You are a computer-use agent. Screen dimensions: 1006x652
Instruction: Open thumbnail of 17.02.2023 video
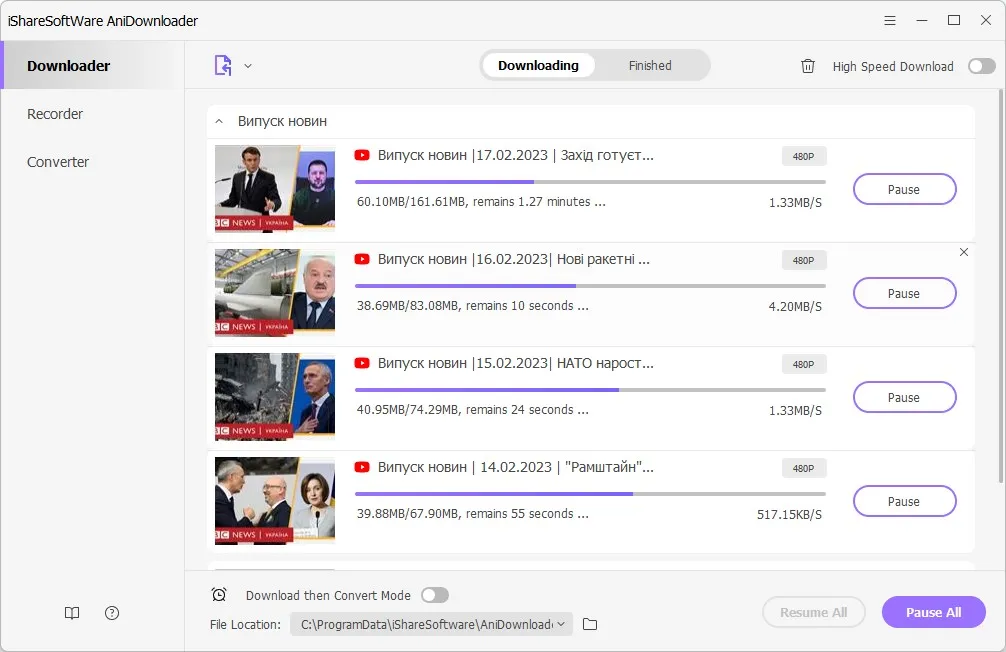coord(275,189)
